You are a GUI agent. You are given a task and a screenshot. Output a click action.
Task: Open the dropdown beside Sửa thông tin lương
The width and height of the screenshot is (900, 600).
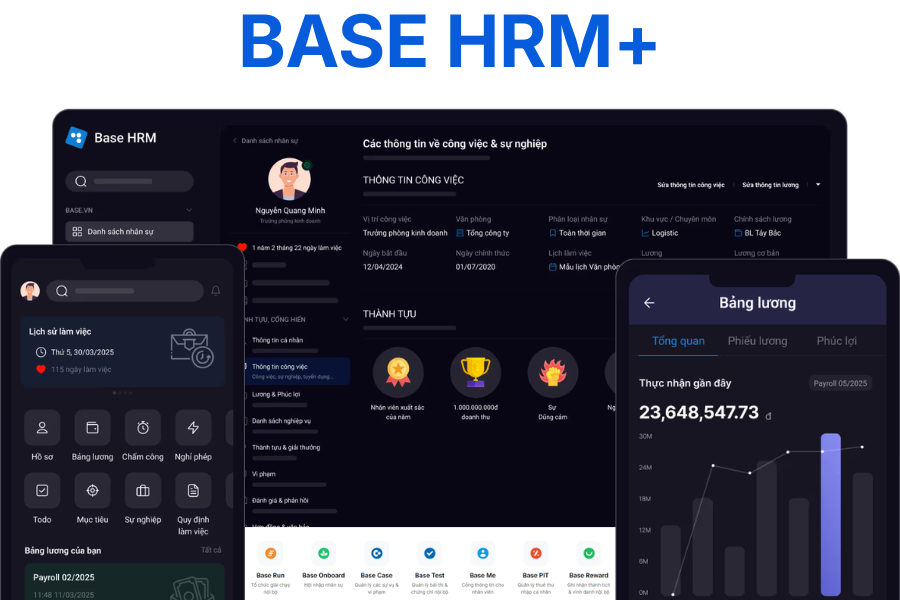coord(818,185)
